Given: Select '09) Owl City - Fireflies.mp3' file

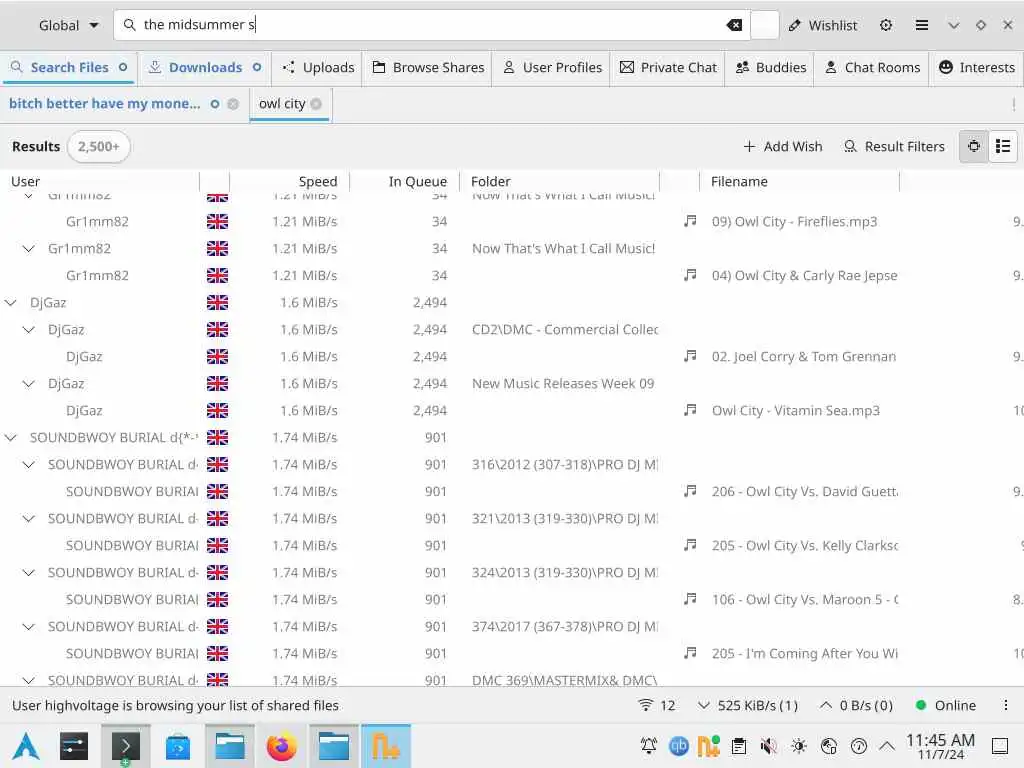Looking at the screenshot, I should pyautogui.click(x=794, y=222).
